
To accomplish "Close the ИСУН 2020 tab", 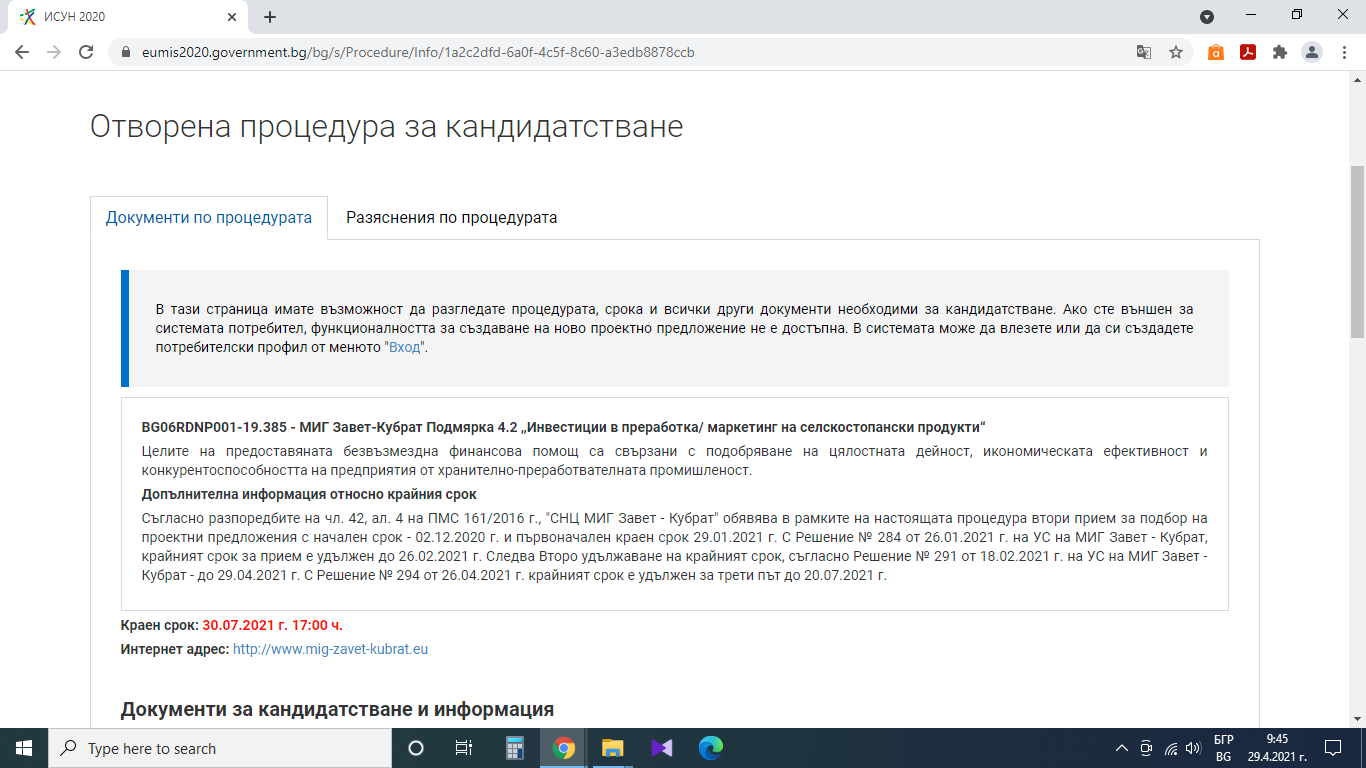I will [232, 17].
